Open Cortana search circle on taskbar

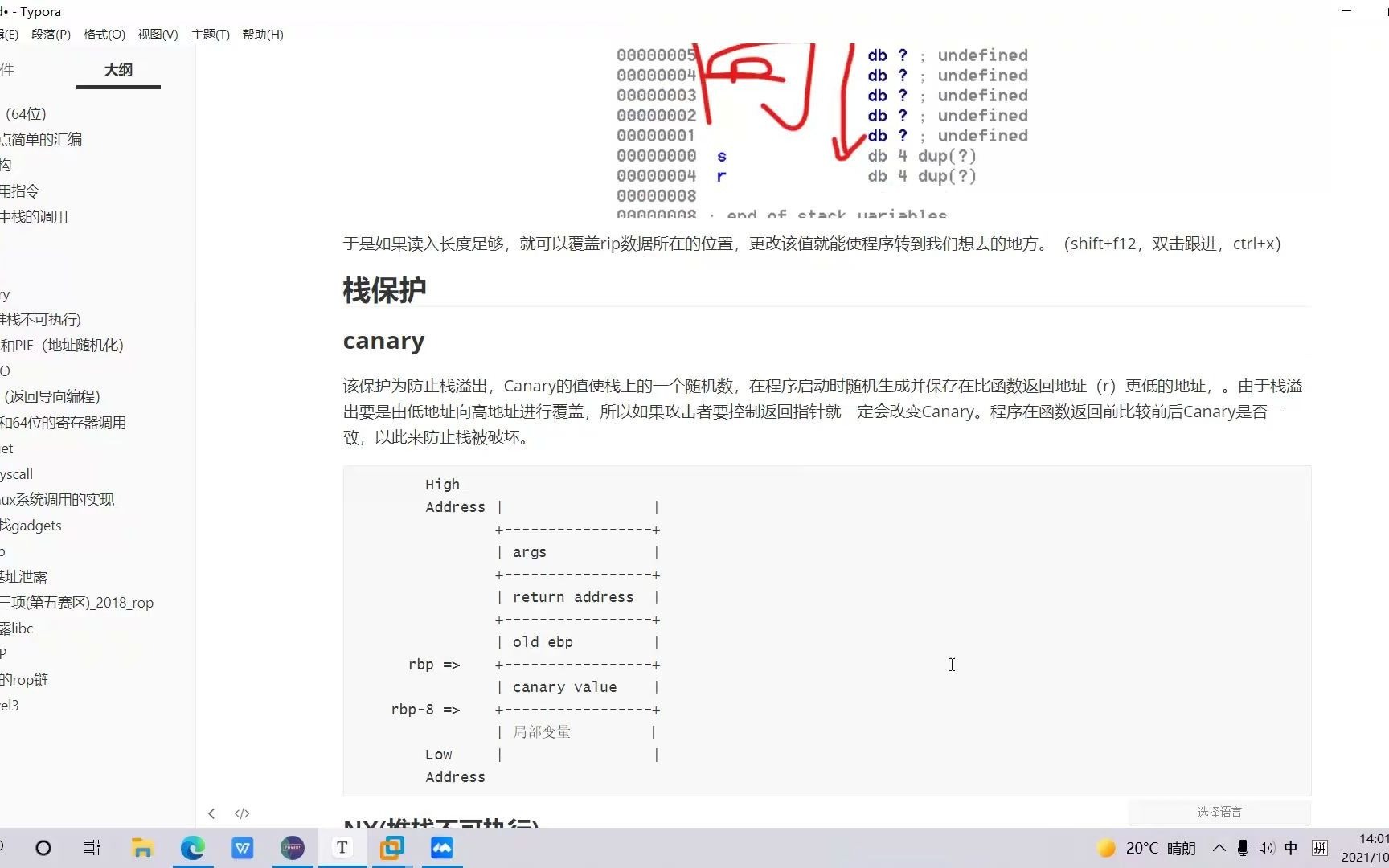(x=43, y=848)
